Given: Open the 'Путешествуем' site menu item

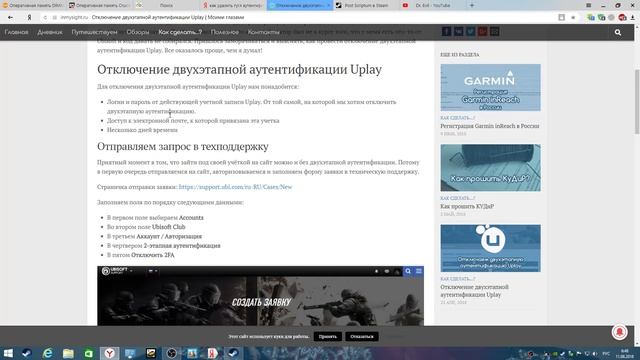Looking at the screenshot, I should 94,32.
